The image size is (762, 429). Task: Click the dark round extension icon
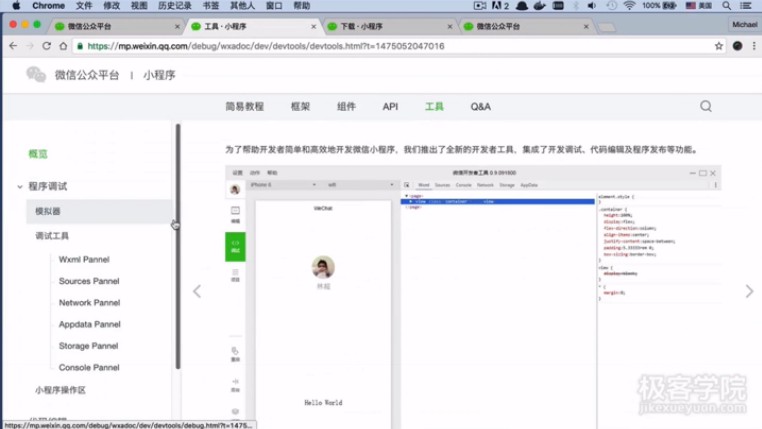coord(737,46)
